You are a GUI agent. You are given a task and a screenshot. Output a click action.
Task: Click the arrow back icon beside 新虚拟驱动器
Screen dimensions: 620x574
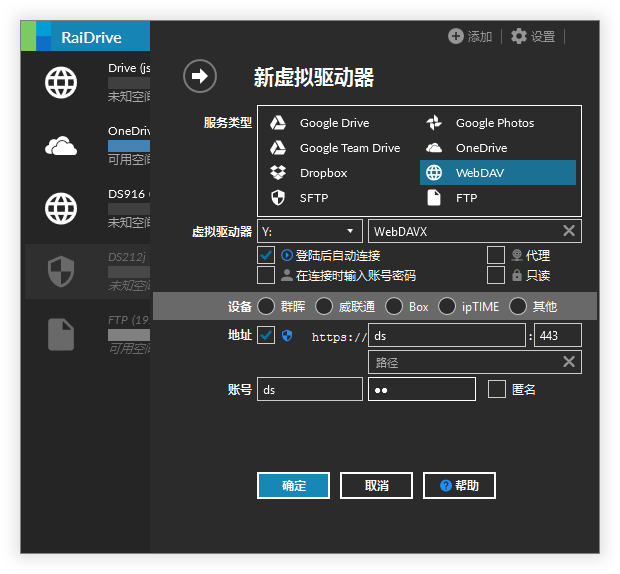pyautogui.click(x=200, y=76)
